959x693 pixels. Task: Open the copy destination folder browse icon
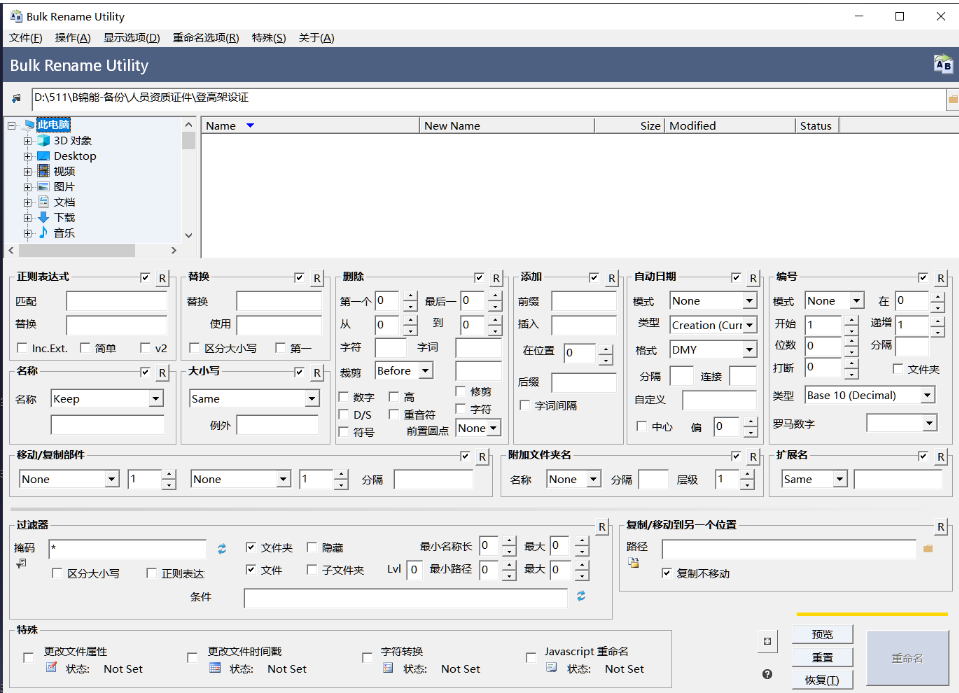(928, 549)
